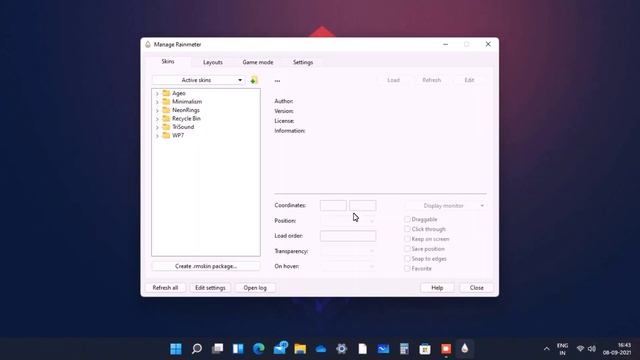Image resolution: width=640 pixels, height=360 pixels.
Task: Click the Rainmeter icon in the taskbar
Action: tap(464, 349)
